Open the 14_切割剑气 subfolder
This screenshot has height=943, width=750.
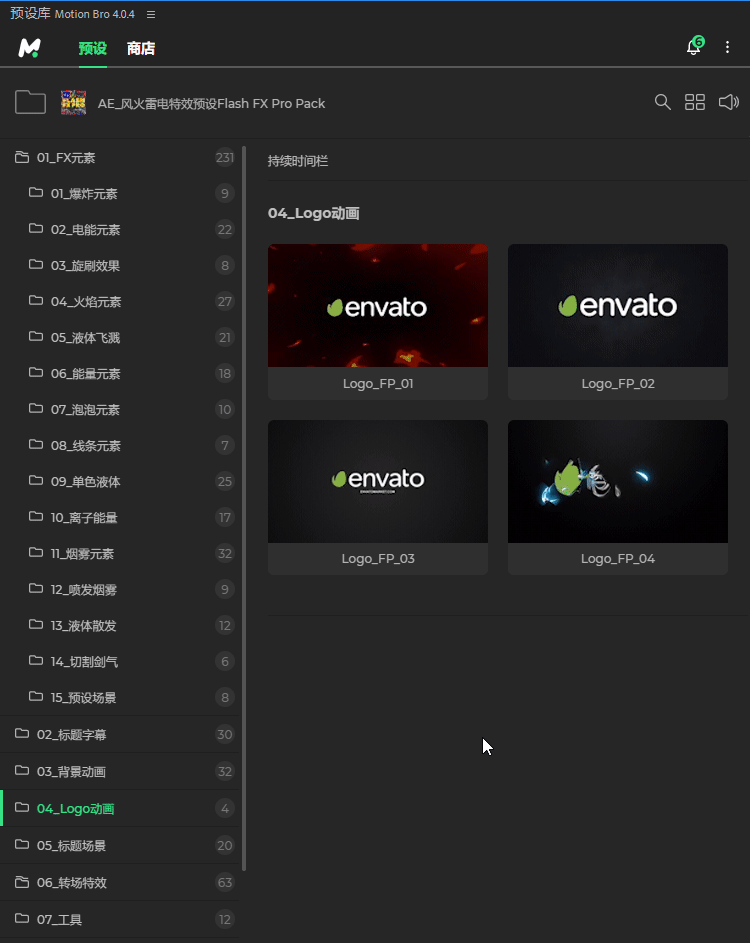(x=120, y=662)
